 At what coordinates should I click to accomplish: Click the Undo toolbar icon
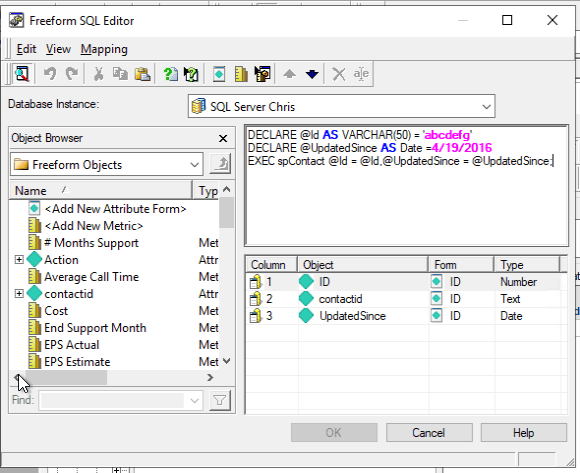50,74
